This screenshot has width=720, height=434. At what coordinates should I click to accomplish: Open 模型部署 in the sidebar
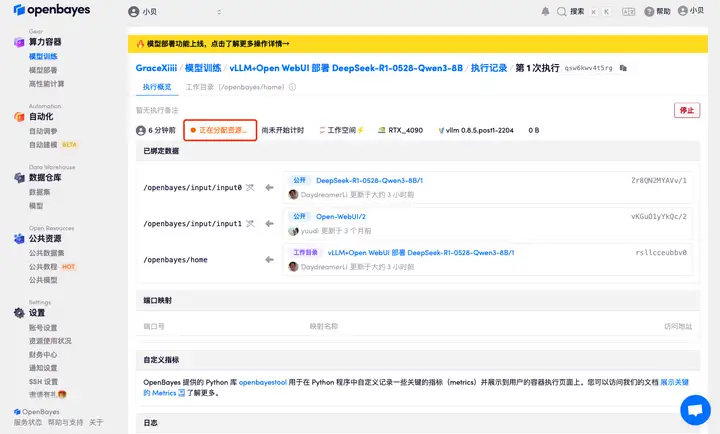(x=43, y=70)
